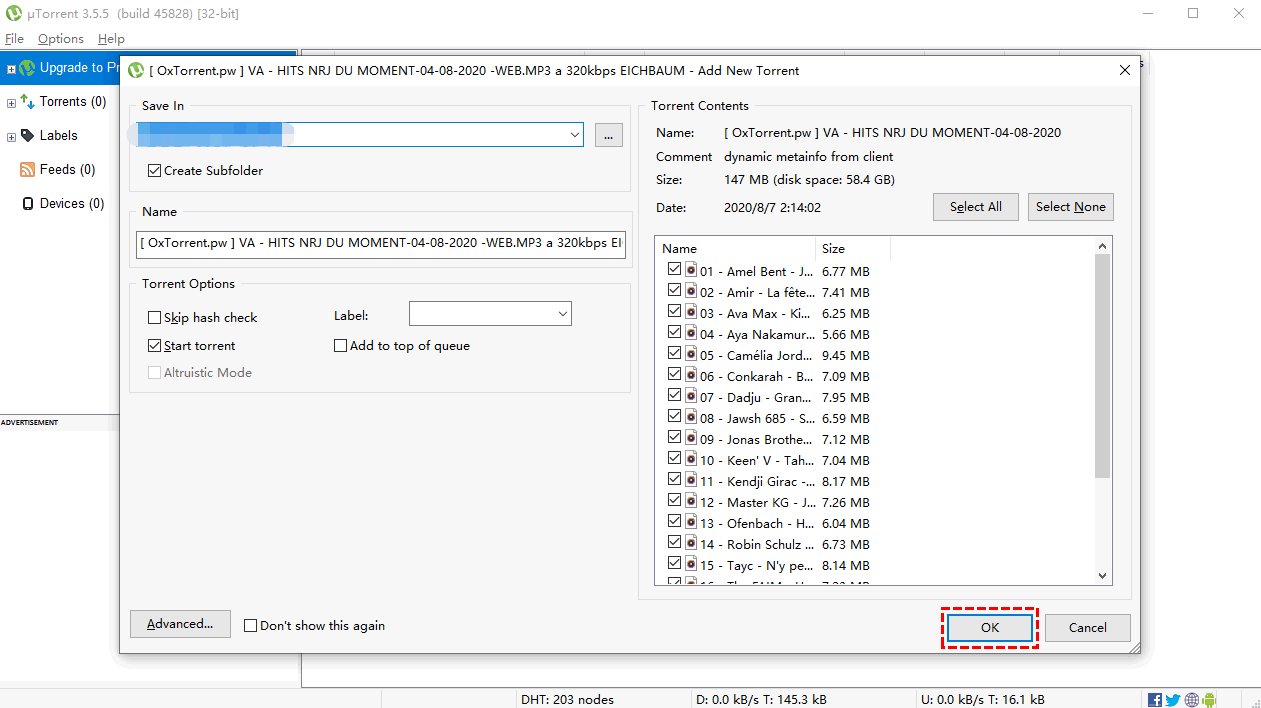Open the Facebook icon in status bar
Screen dimensions: 1261x708
[x=1155, y=700]
